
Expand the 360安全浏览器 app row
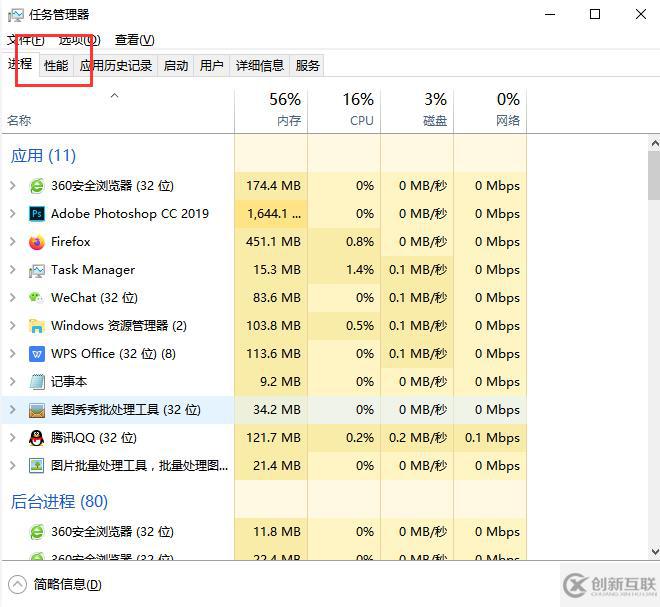point(13,186)
